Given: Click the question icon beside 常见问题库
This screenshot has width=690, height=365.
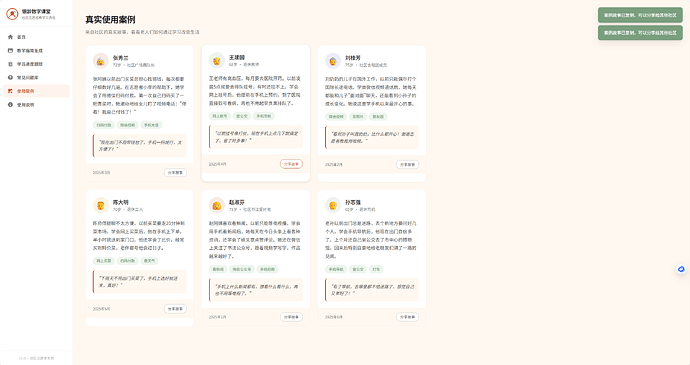Looking at the screenshot, I should tap(10, 77).
